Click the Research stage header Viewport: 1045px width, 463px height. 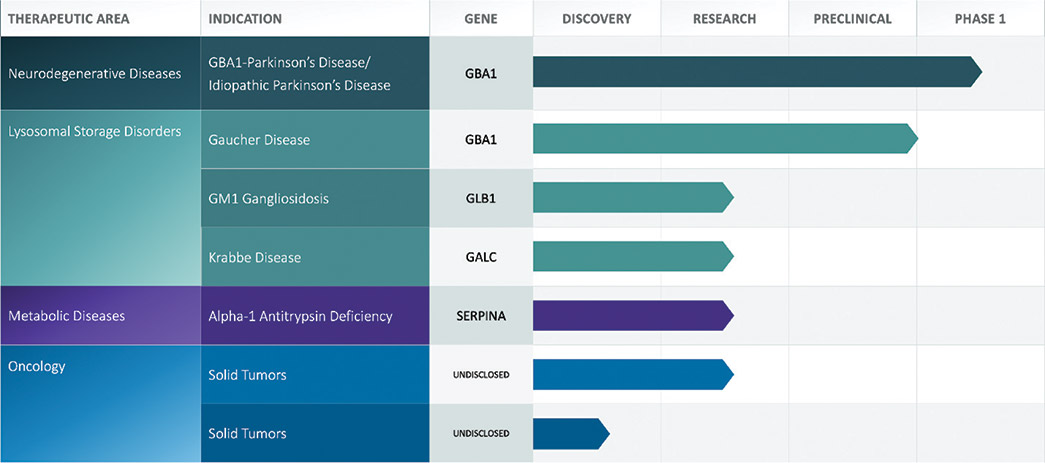click(x=724, y=19)
